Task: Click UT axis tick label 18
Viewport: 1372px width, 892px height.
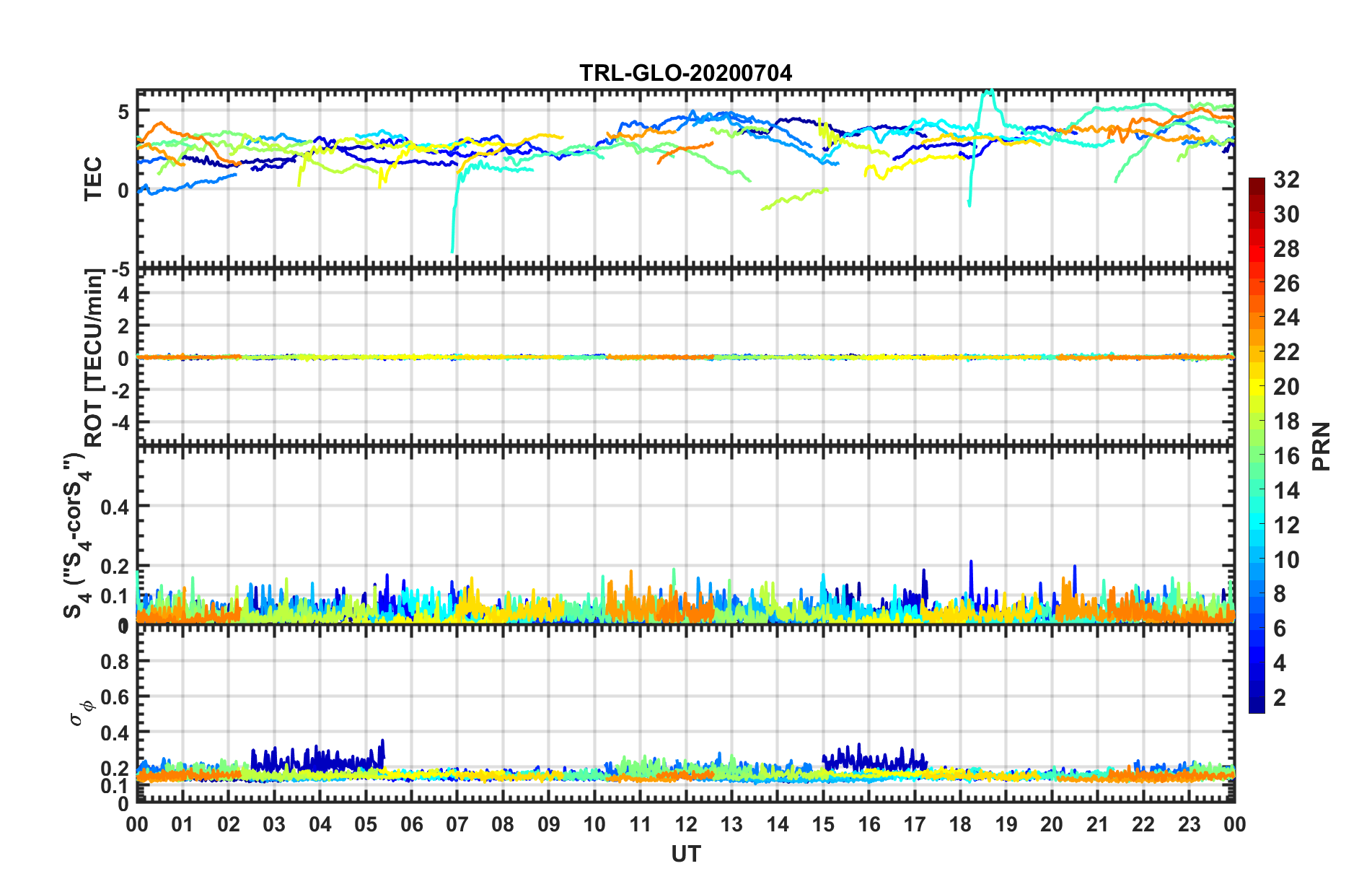Action: (960, 824)
